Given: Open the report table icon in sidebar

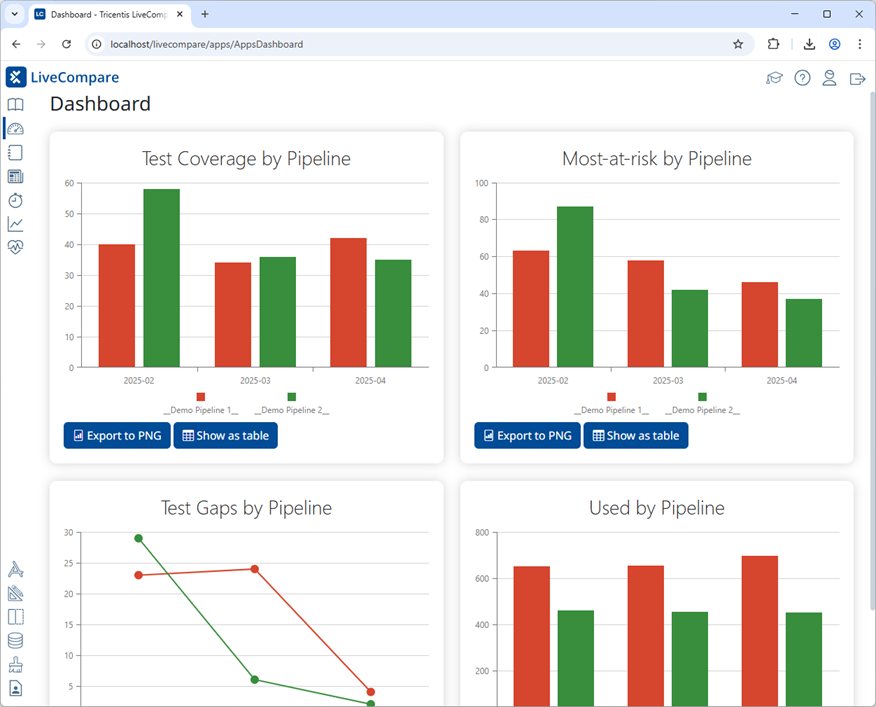Looking at the screenshot, I should point(14,176).
